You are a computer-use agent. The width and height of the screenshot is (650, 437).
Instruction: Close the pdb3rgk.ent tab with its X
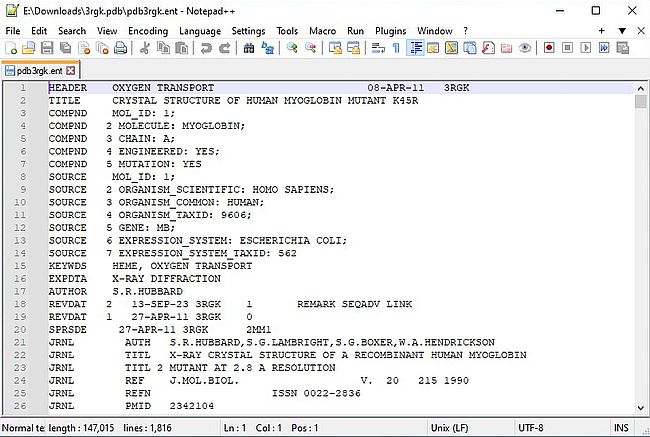click(71, 71)
